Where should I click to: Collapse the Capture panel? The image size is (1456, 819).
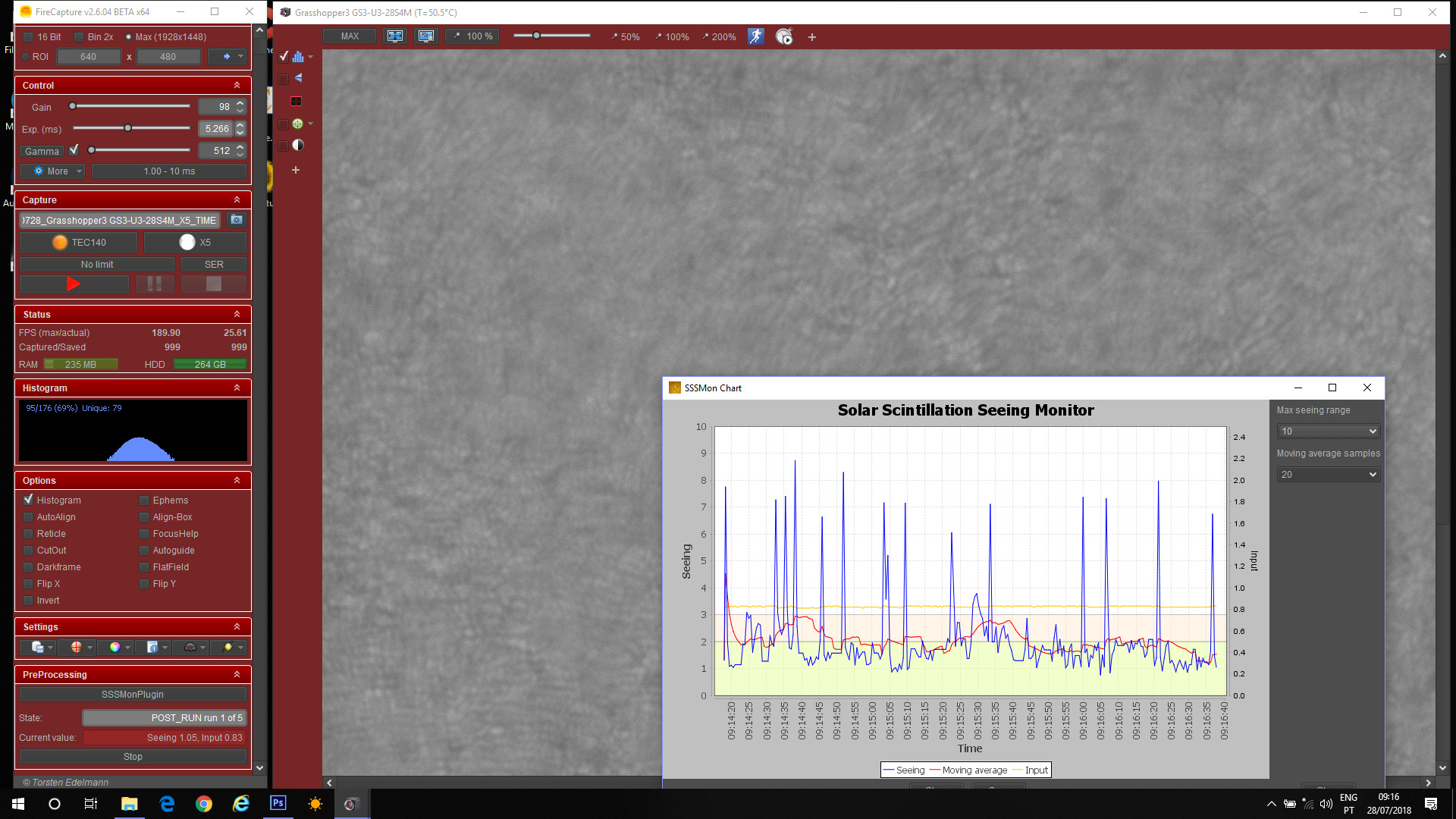point(237,199)
